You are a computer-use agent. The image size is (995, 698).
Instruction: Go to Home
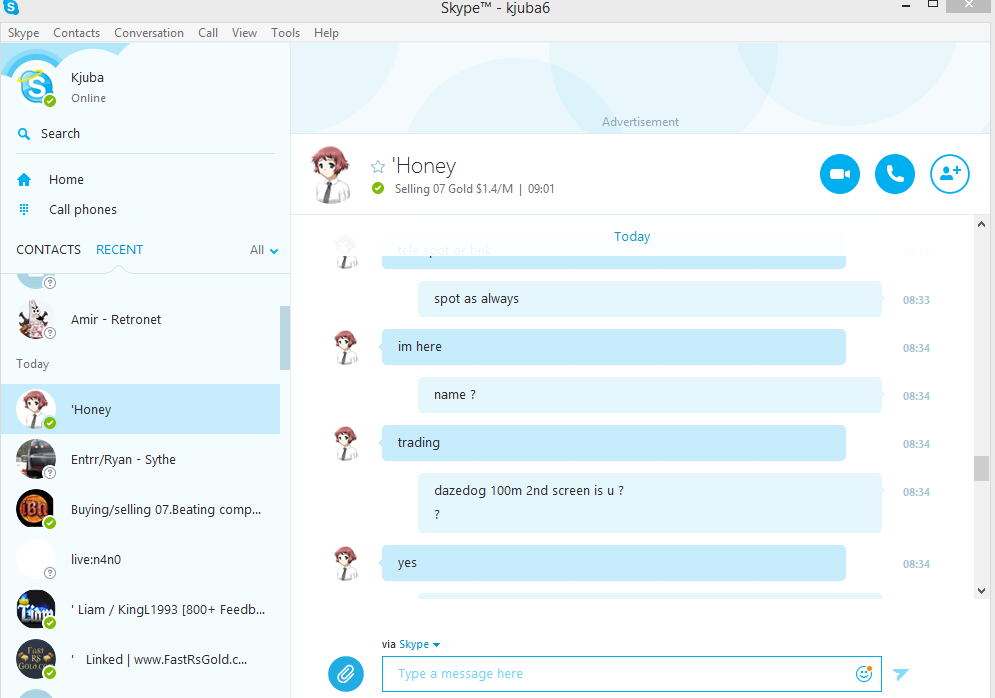click(66, 180)
